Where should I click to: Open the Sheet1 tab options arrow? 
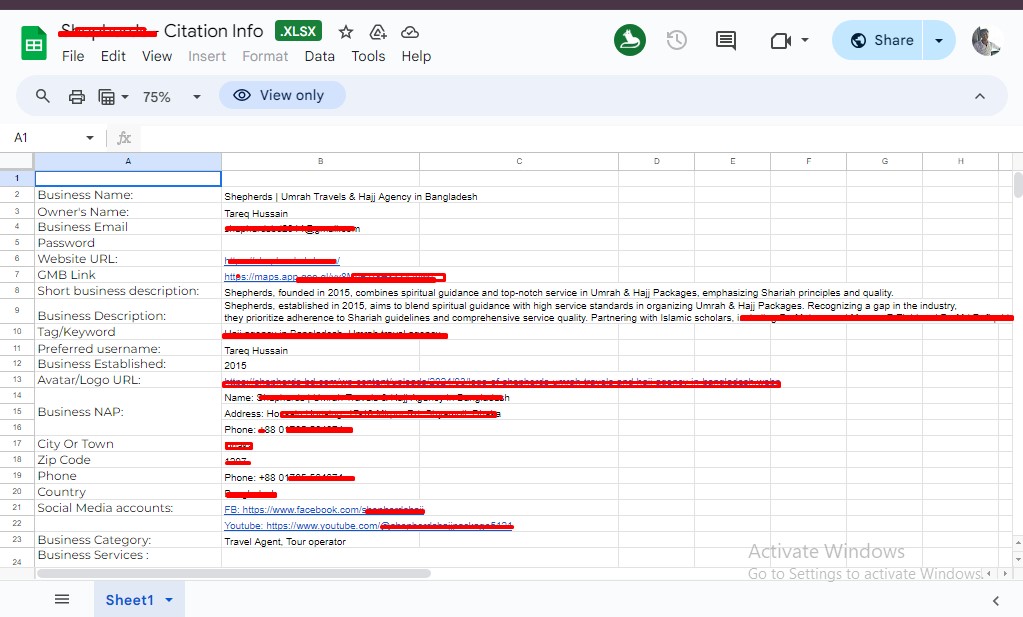click(169, 600)
